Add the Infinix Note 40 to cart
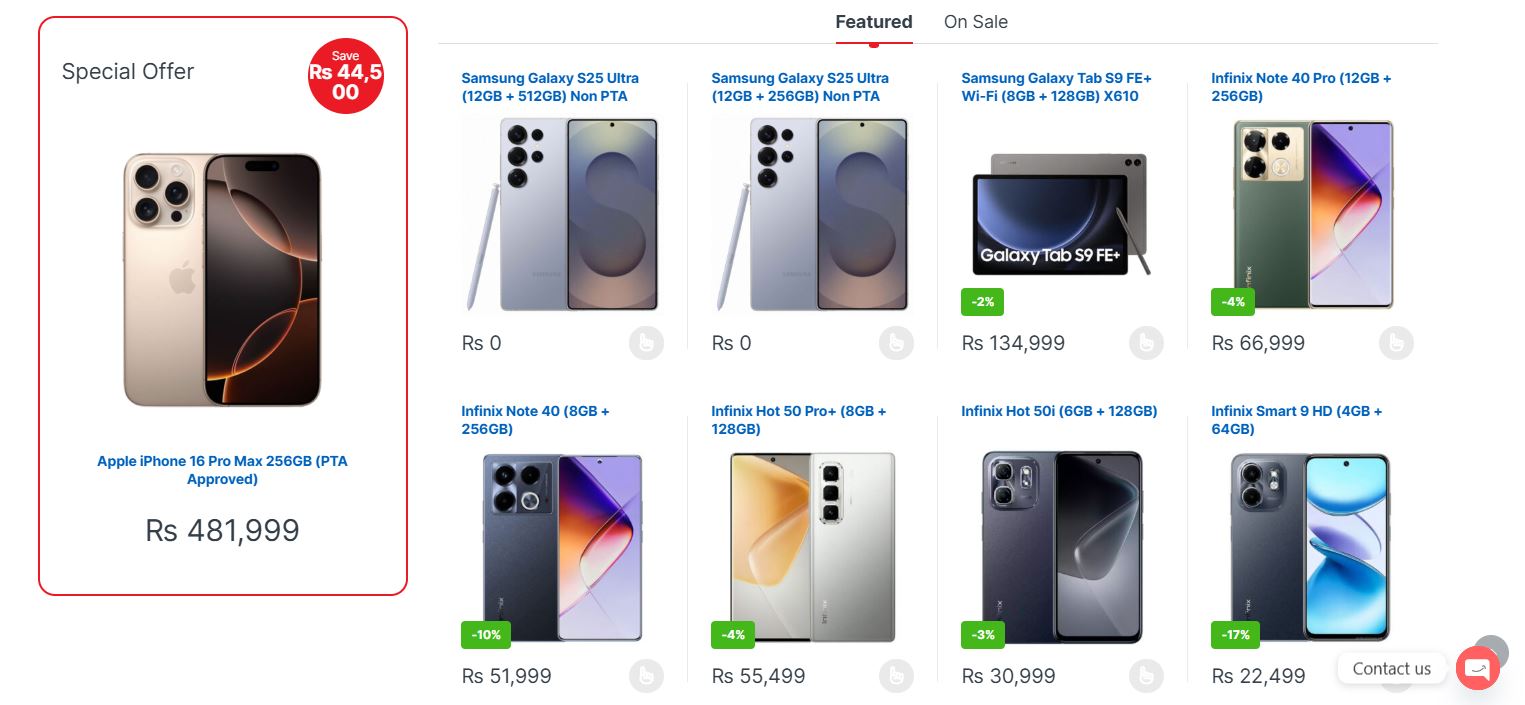1525x705 pixels. tap(646, 676)
